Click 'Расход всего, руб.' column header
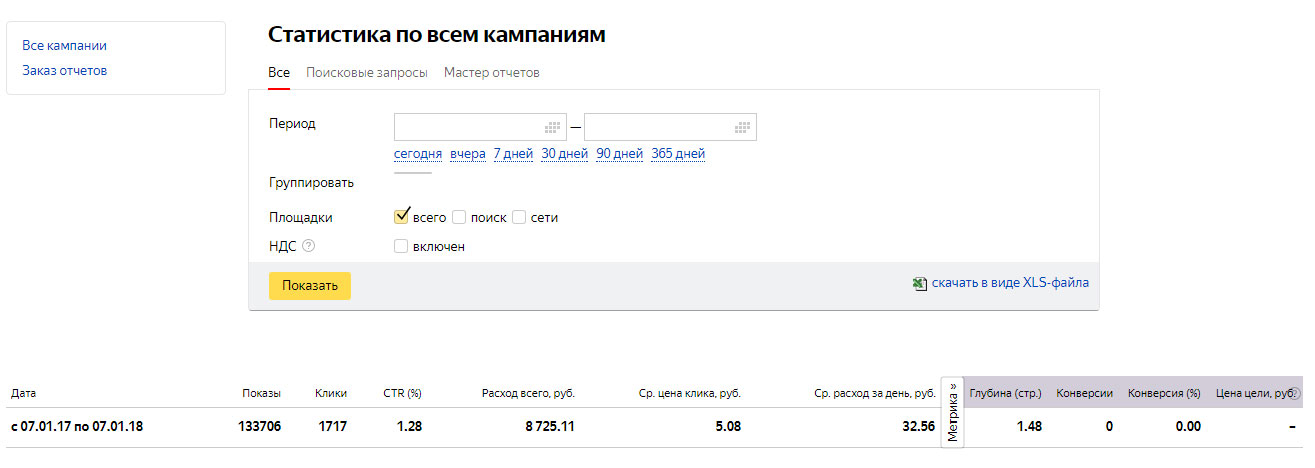The image size is (1315, 468). point(528,393)
